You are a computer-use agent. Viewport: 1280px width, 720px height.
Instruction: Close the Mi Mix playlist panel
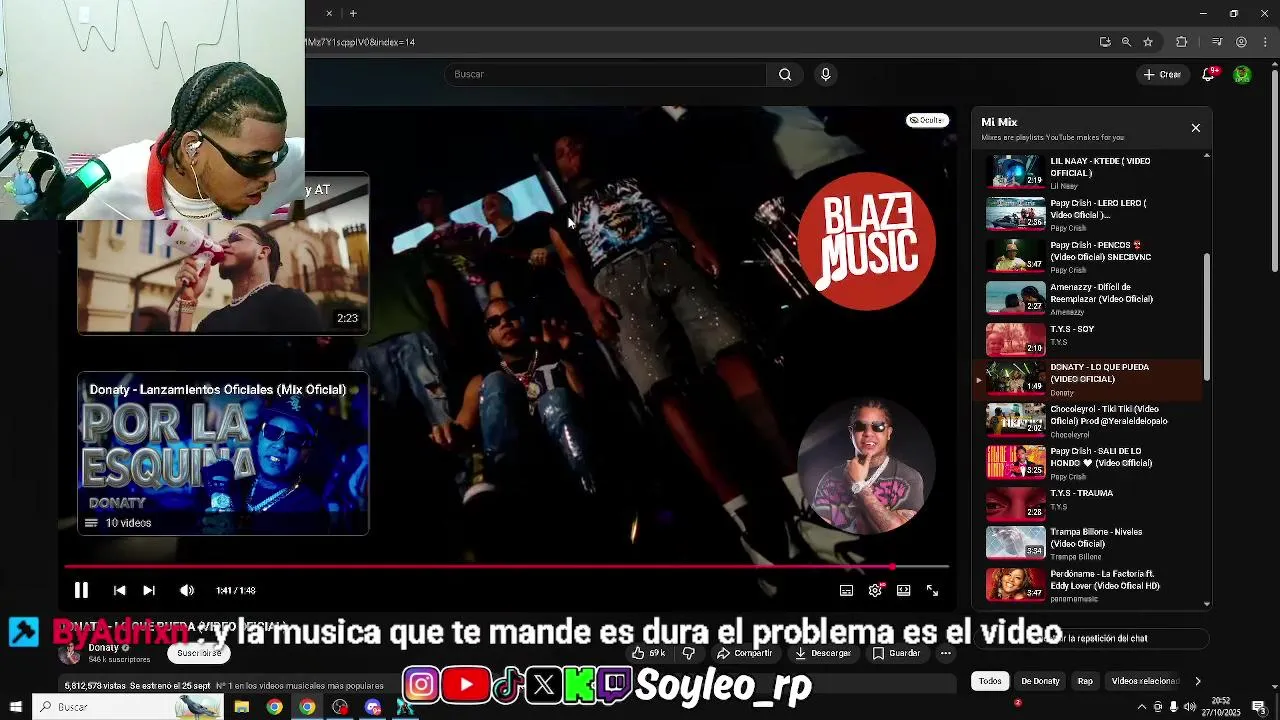pos(1195,128)
